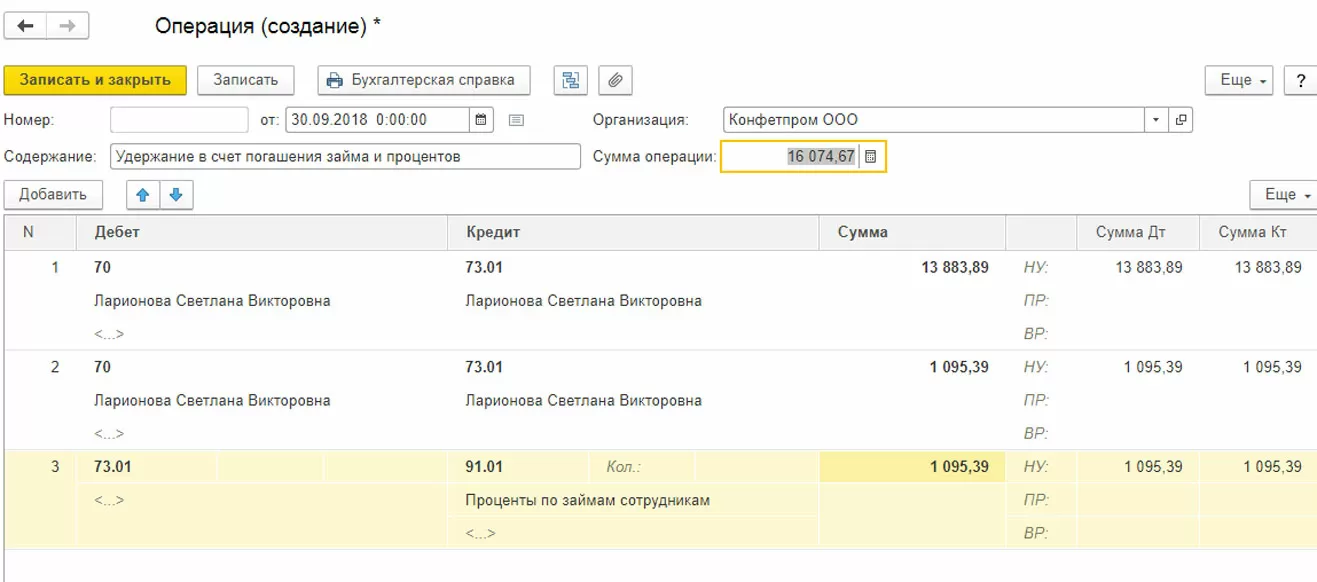Click the forward navigation arrow
Image resolution: width=1317 pixels, height=582 pixels.
(x=68, y=26)
